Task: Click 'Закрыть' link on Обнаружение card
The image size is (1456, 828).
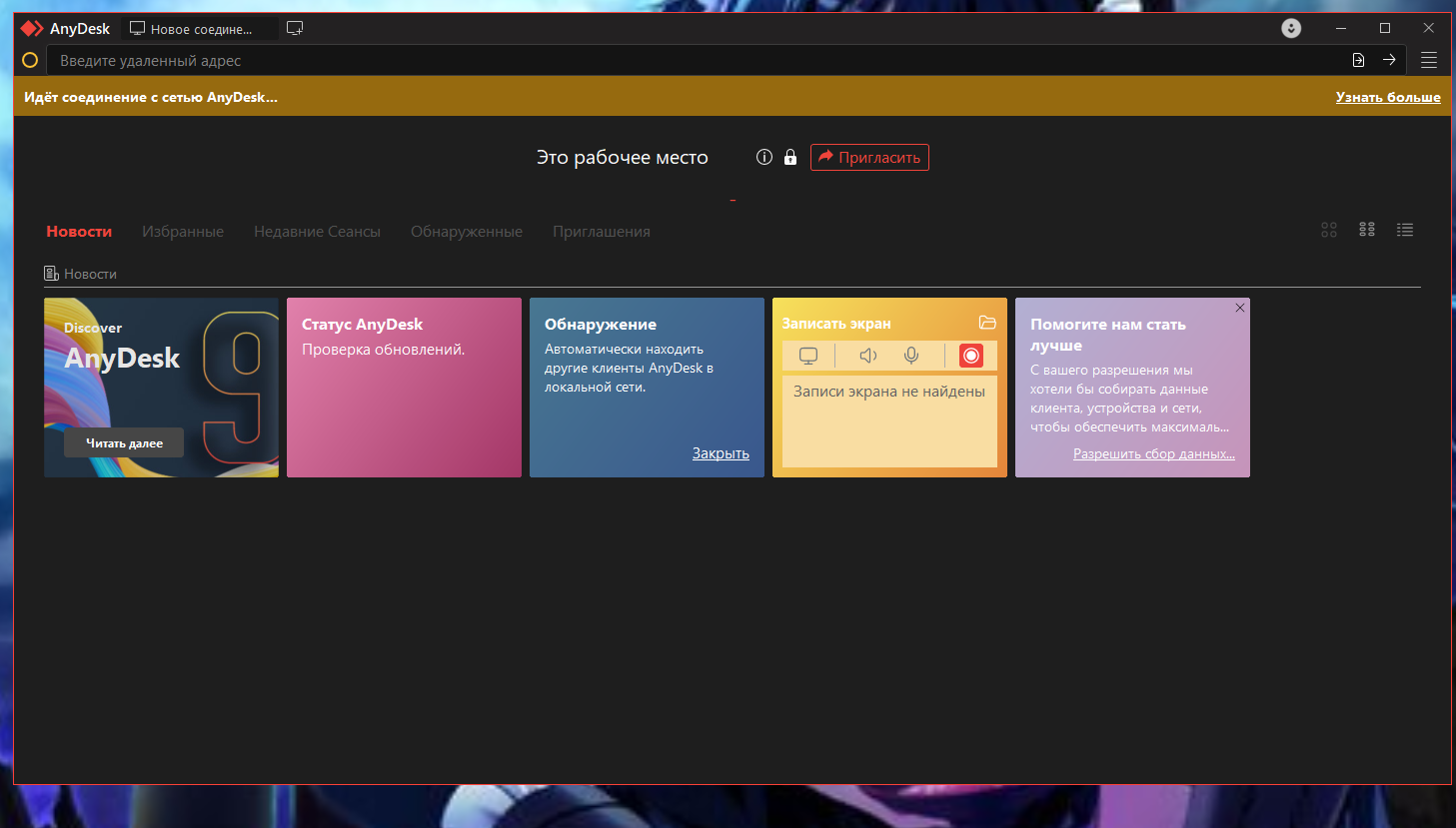Action: pos(721,453)
